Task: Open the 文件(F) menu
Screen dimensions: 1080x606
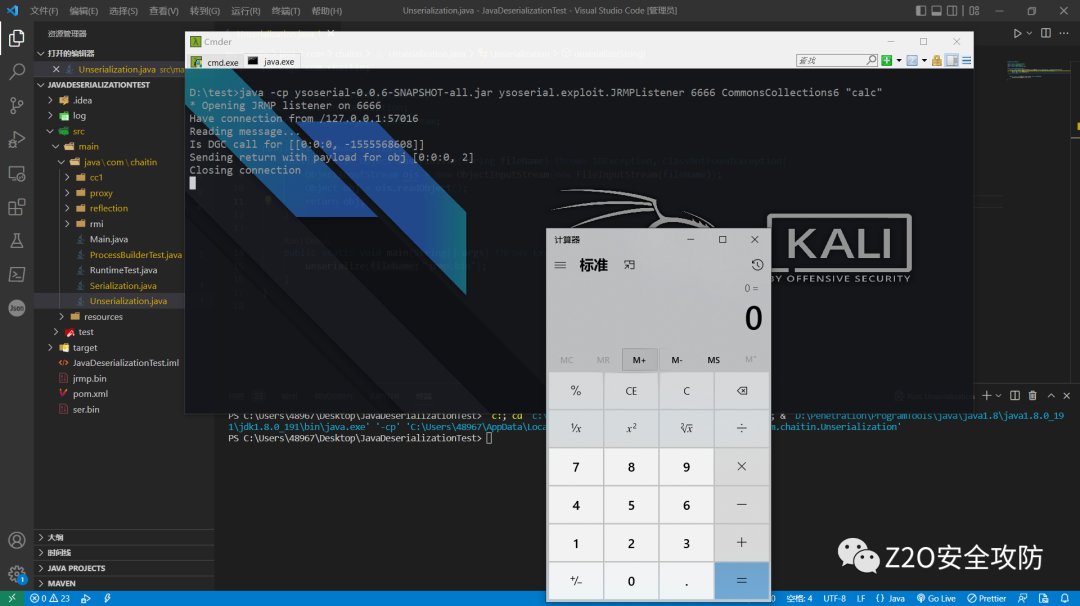Action: point(44,11)
